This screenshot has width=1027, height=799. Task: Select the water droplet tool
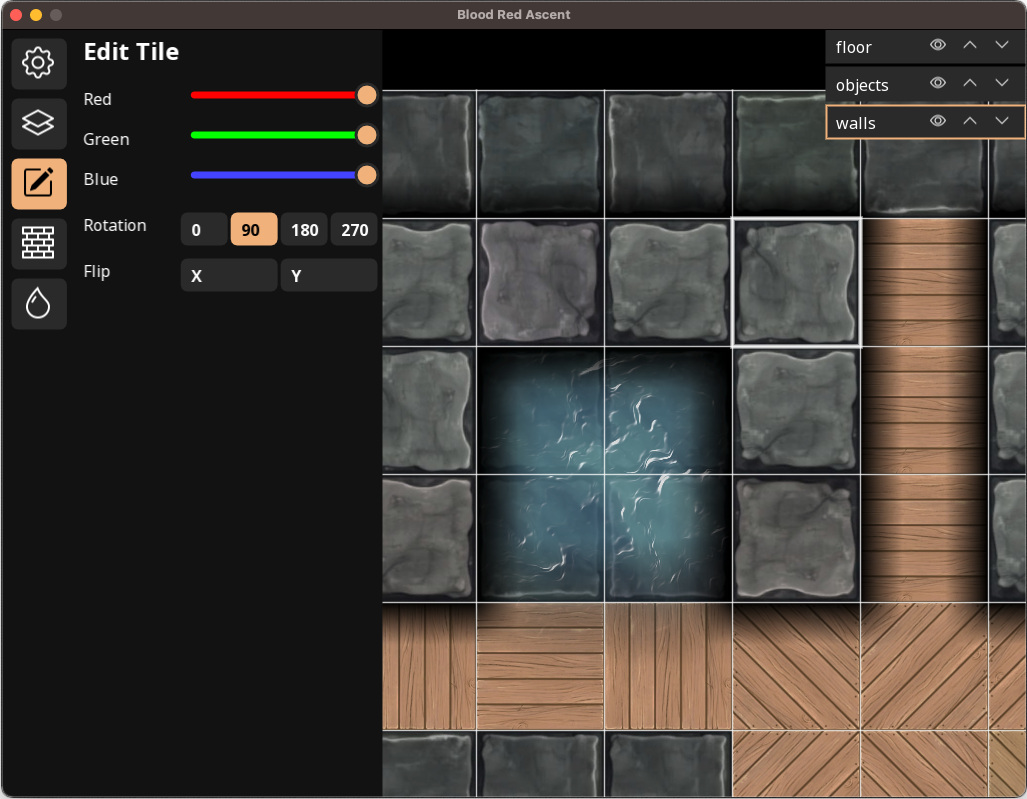click(39, 303)
